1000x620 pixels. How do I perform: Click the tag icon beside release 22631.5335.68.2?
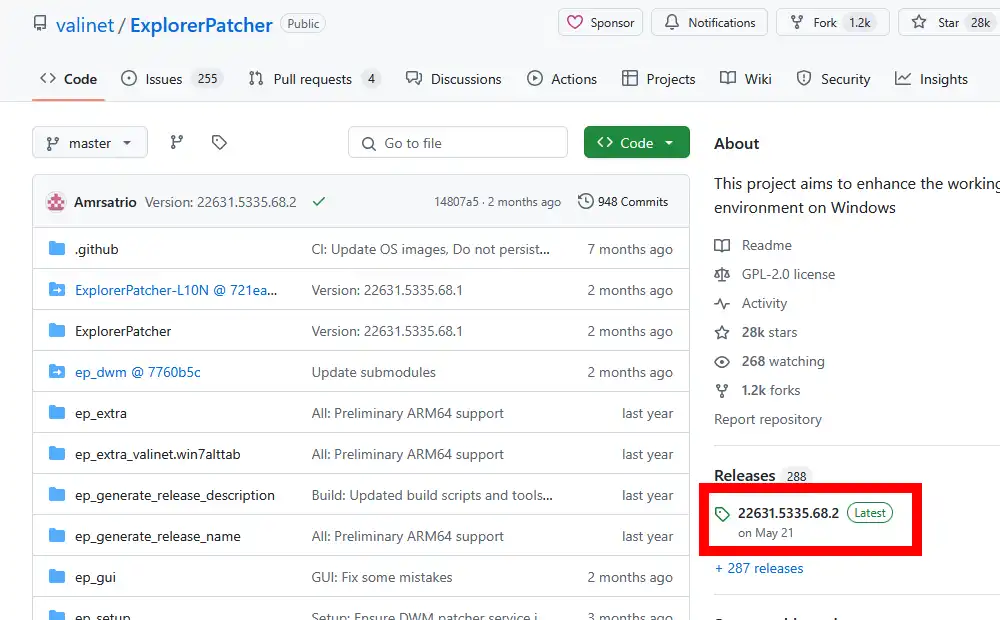722,514
